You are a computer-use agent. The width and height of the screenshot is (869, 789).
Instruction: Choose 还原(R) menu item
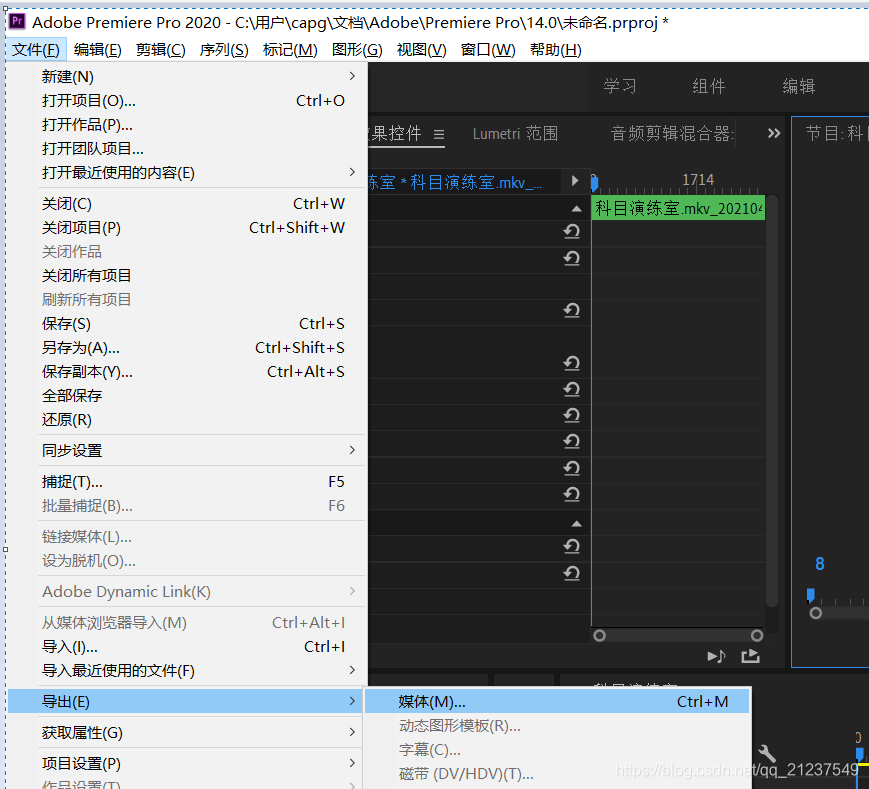click(x=186, y=419)
